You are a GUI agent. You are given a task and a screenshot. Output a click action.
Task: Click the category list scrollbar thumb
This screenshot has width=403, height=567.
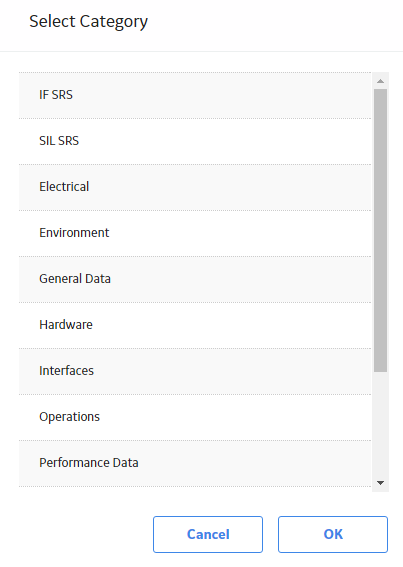click(380, 230)
